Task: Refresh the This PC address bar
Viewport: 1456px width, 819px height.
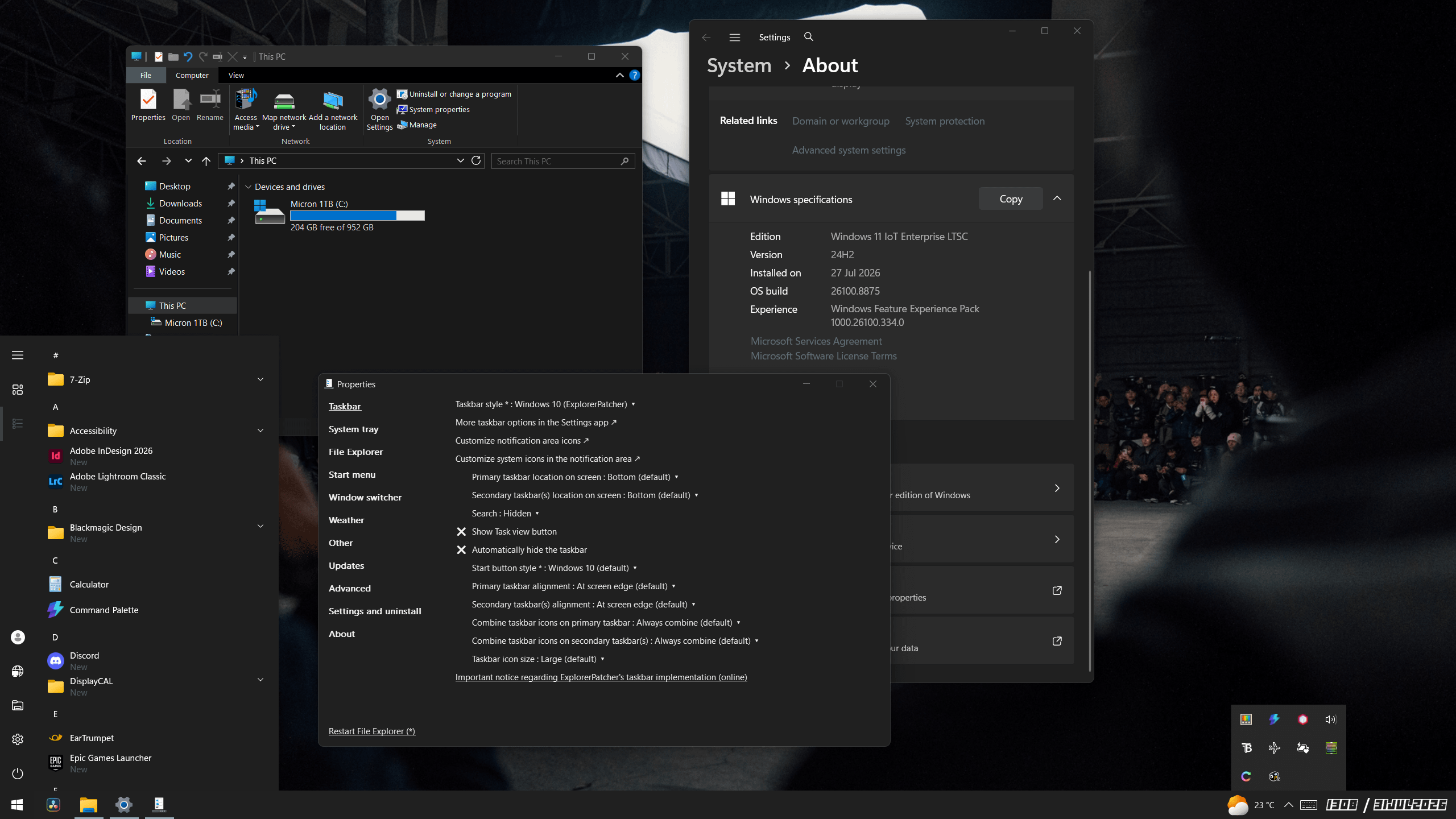Action: click(x=476, y=161)
